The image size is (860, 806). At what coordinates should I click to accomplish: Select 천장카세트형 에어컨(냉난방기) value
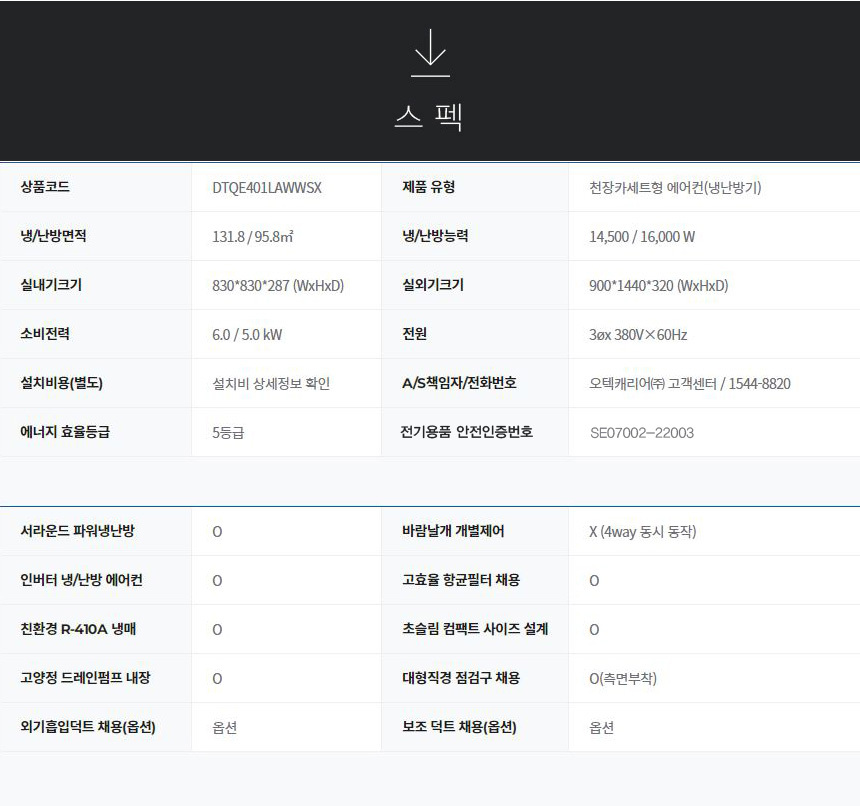[675, 188]
